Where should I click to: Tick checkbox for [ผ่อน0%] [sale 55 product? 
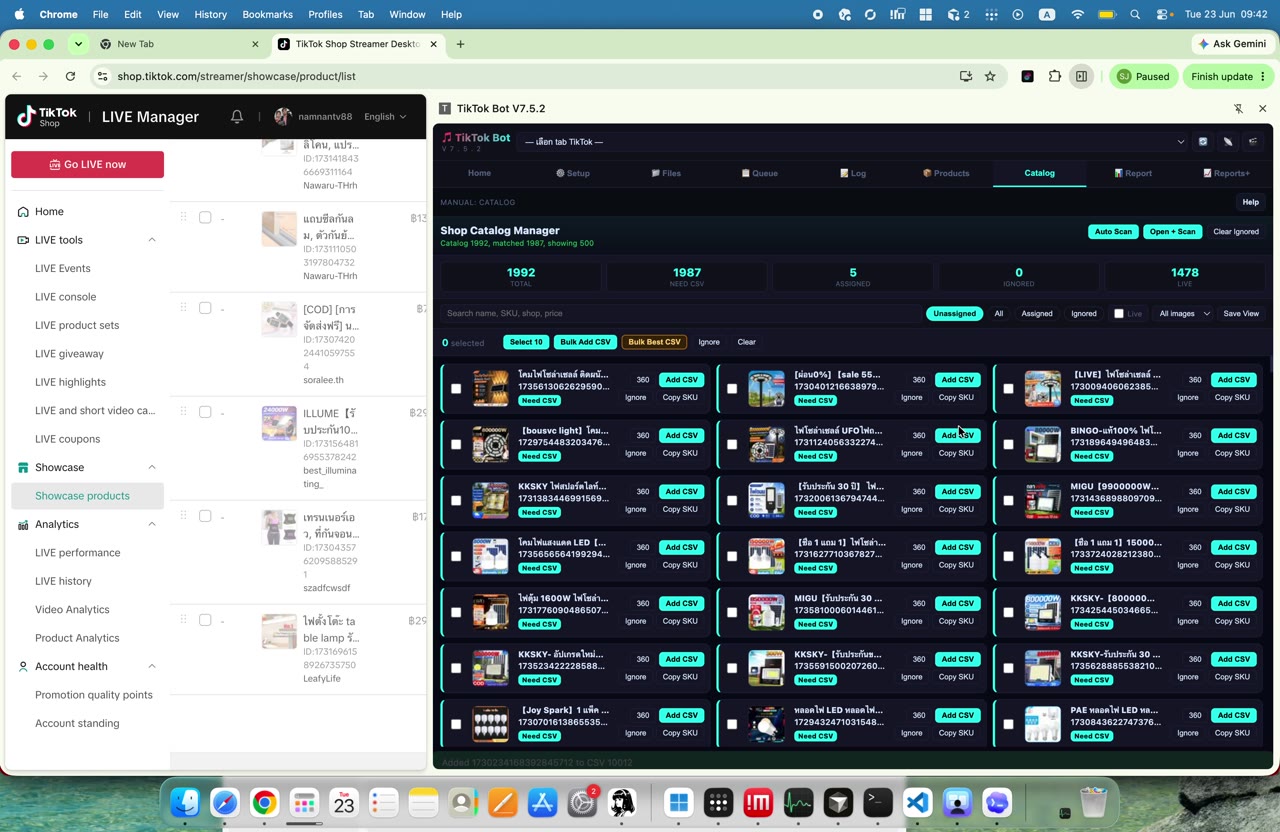732,389
